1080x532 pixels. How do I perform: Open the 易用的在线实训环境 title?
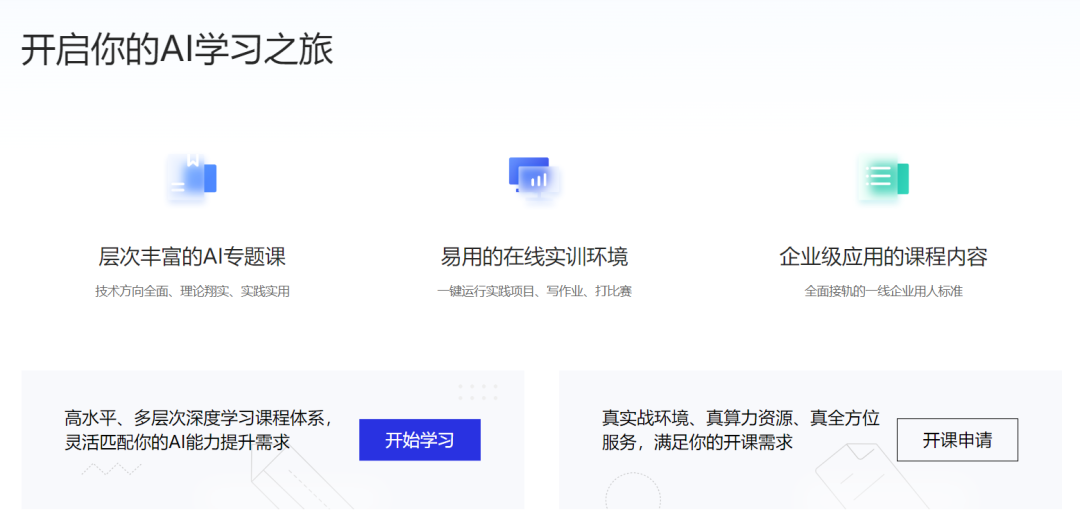(x=534, y=257)
